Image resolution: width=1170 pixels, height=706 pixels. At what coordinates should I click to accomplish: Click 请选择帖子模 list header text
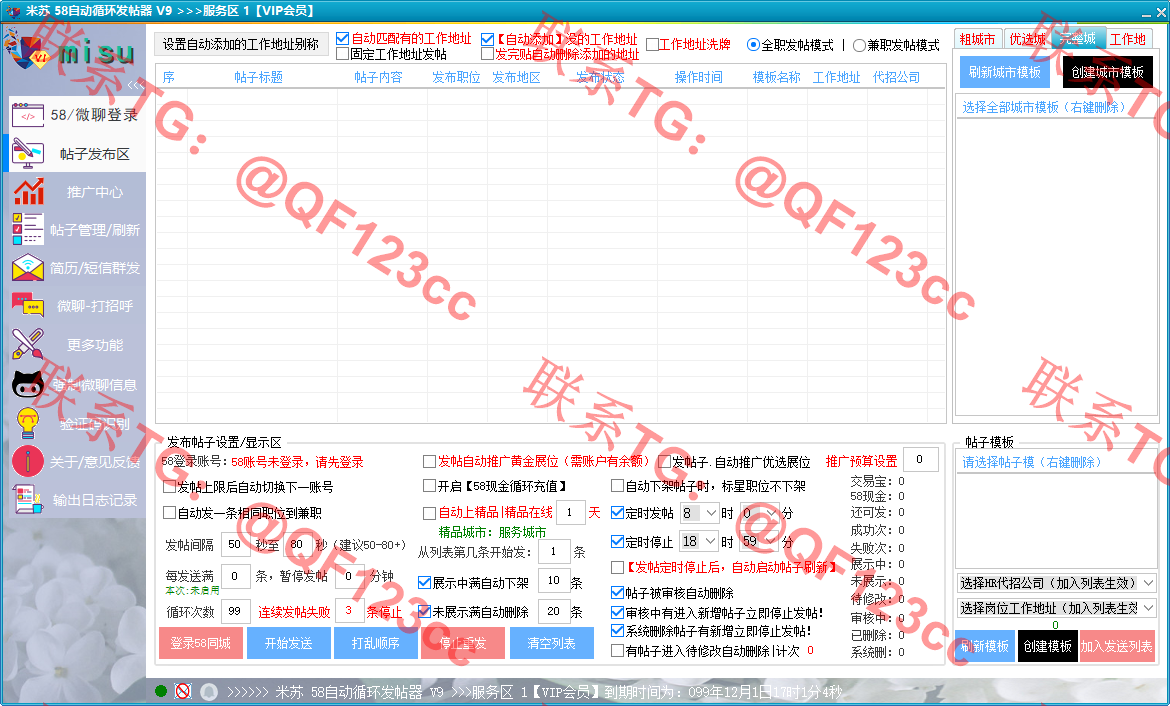1031,462
